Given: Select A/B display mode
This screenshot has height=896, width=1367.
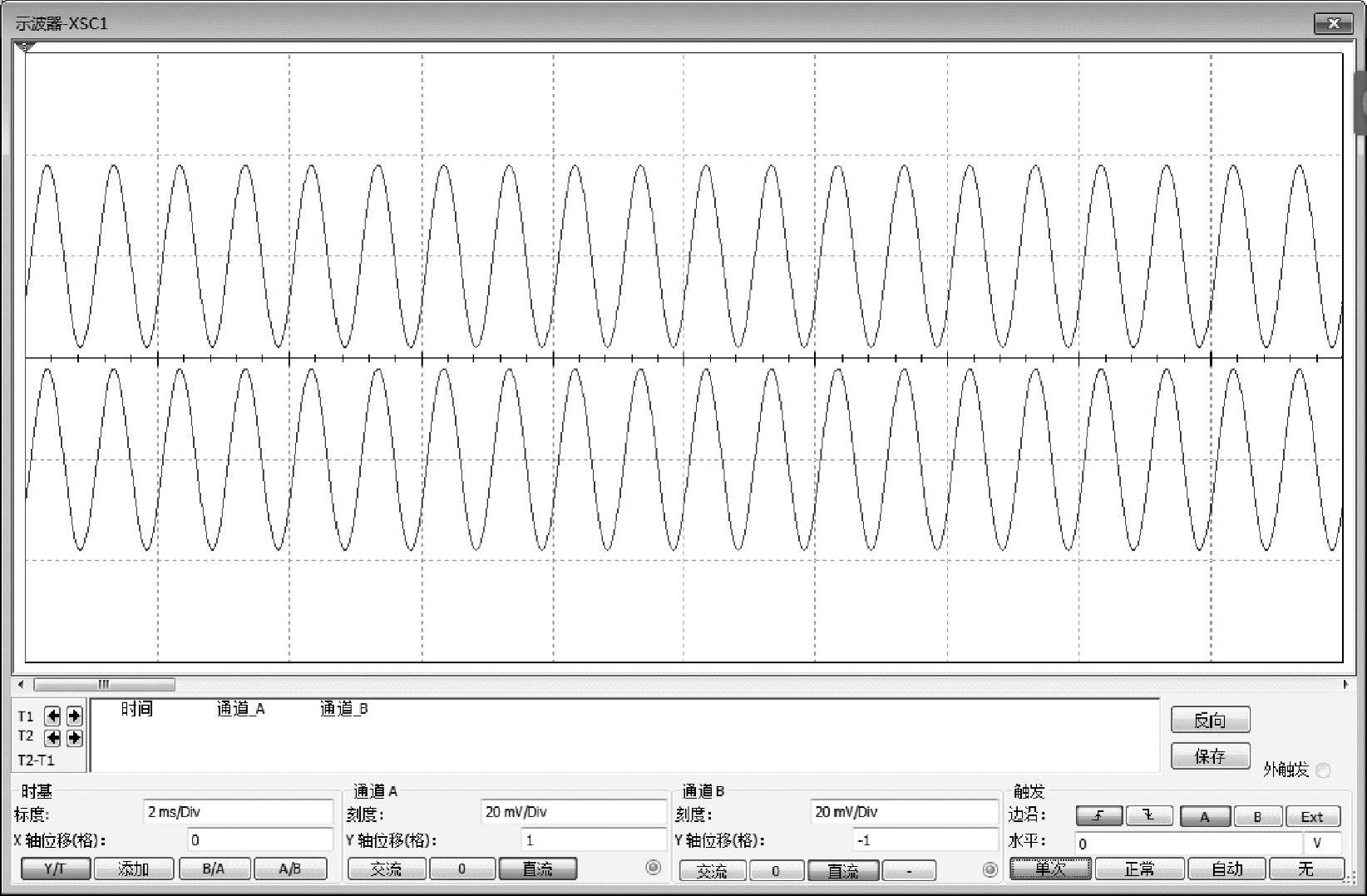Looking at the screenshot, I should tap(290, 869).
